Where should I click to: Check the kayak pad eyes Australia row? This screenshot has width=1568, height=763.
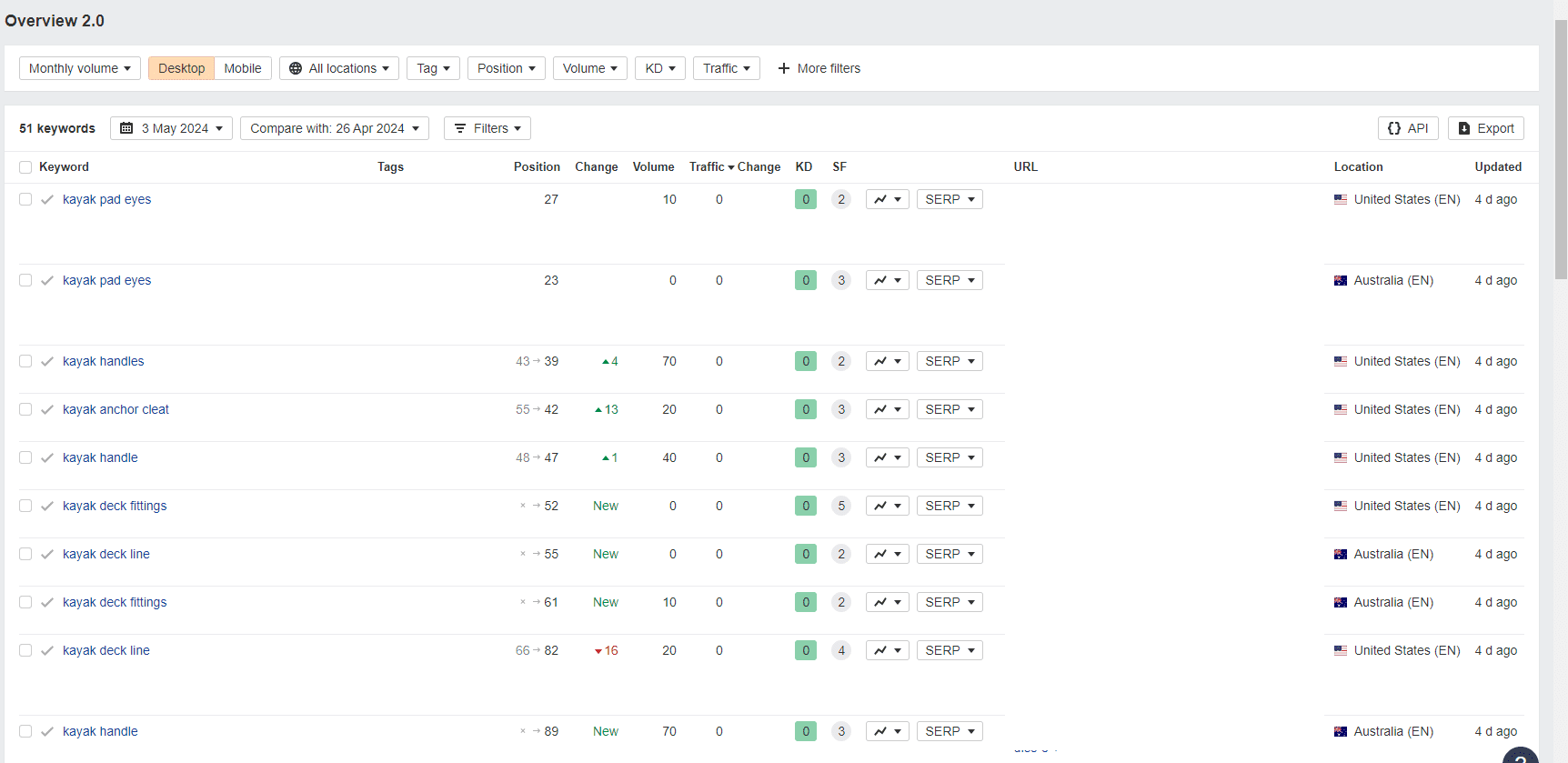tap(25, 280)
